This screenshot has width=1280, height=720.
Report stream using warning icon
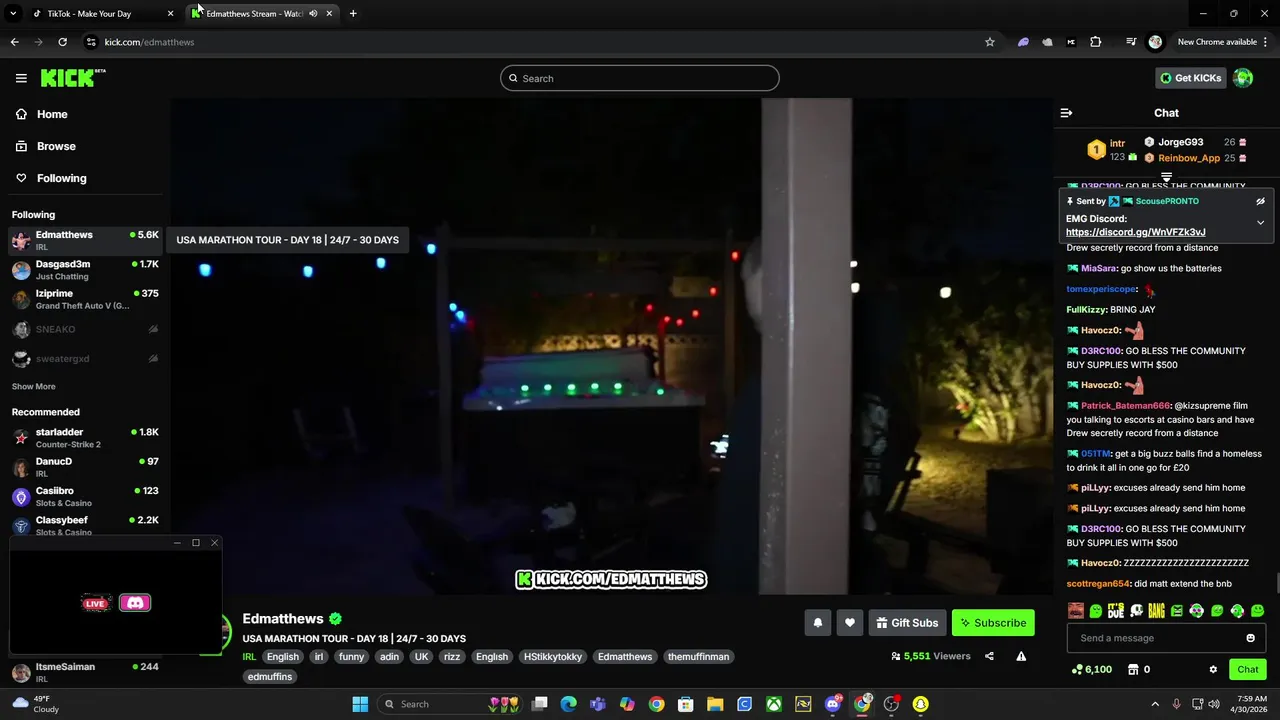[1021, 656]
